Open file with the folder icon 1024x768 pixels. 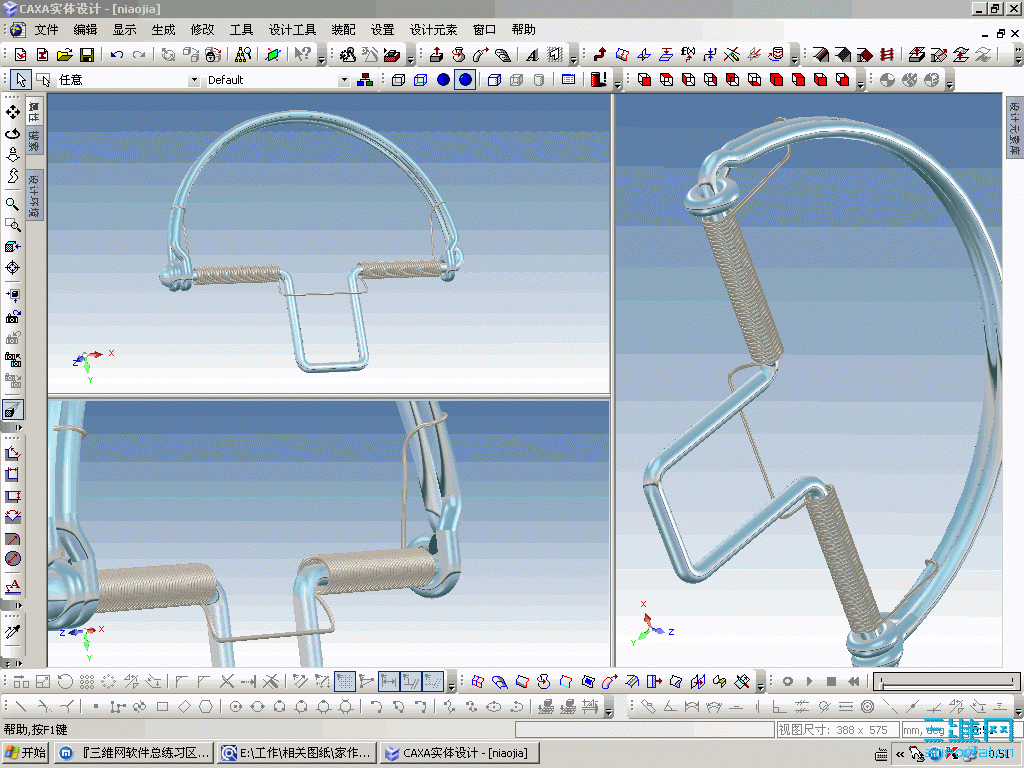pyautogui.click(x=64, y=55)
